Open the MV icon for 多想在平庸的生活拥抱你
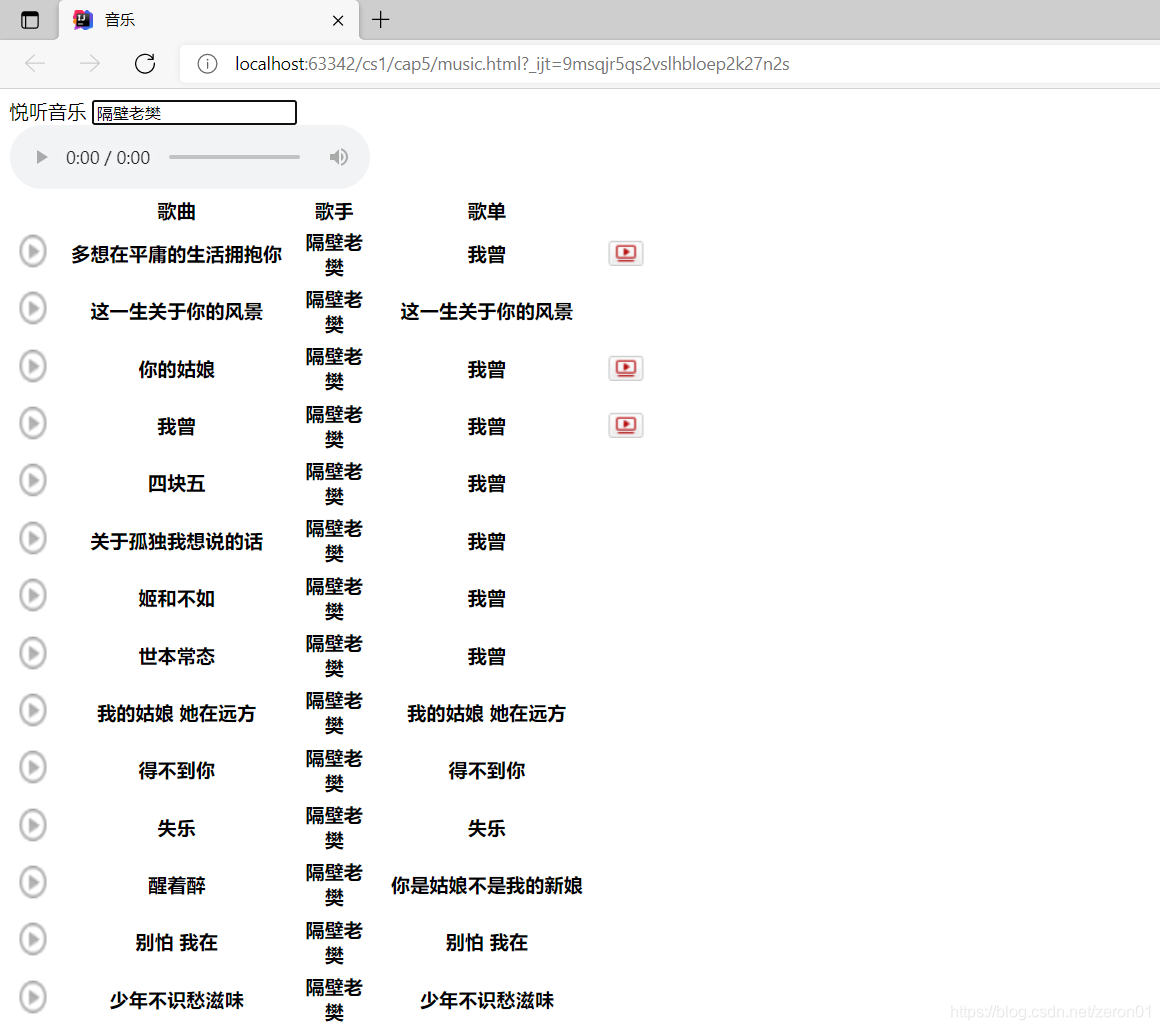This screenshot has width=1160, height=1030. [x=625, y=253]
